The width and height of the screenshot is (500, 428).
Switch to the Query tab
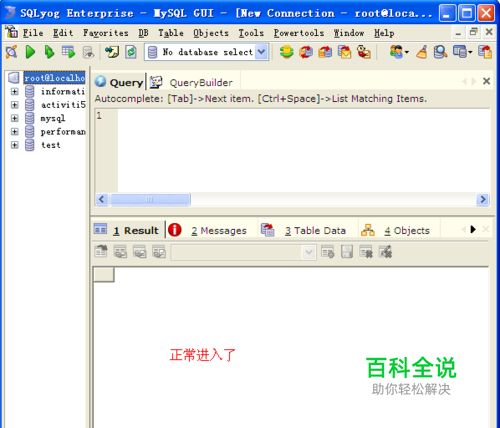tap(119, 82)
